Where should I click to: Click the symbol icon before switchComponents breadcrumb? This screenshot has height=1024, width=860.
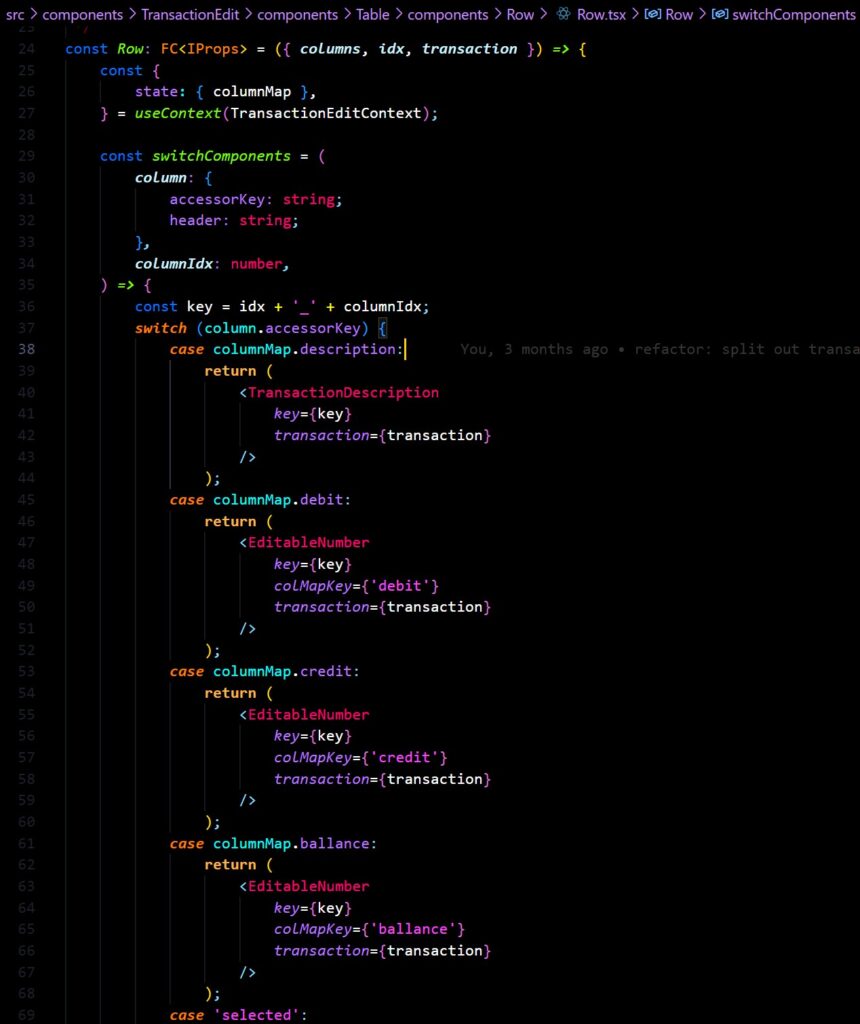pyautogui.click(x=720, y=14)
